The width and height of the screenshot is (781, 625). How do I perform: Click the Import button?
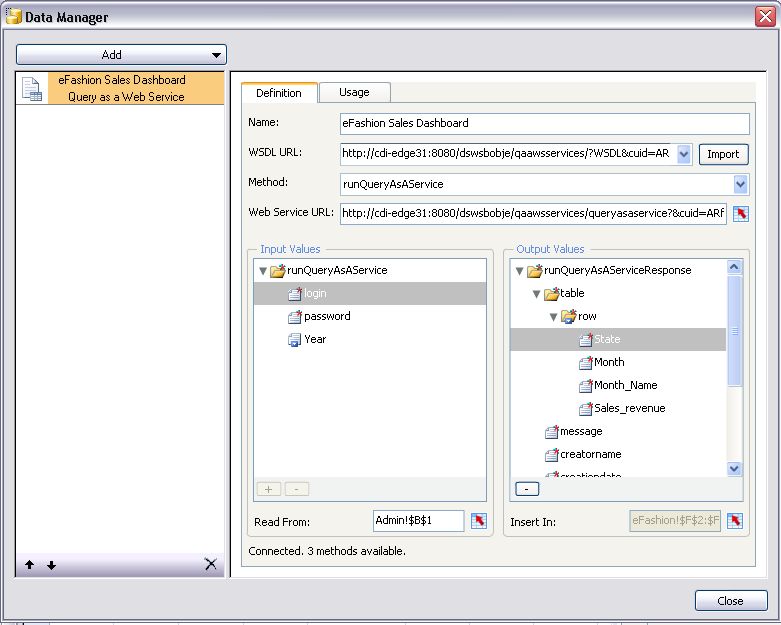(723, 154)
